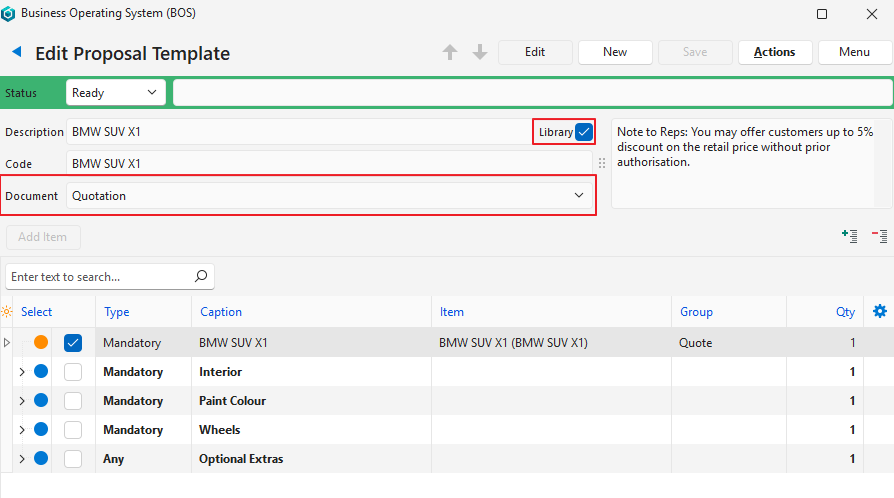
Task: Uncheck the BMW SUV X1 row checkbox
Action: click(73, 343)
